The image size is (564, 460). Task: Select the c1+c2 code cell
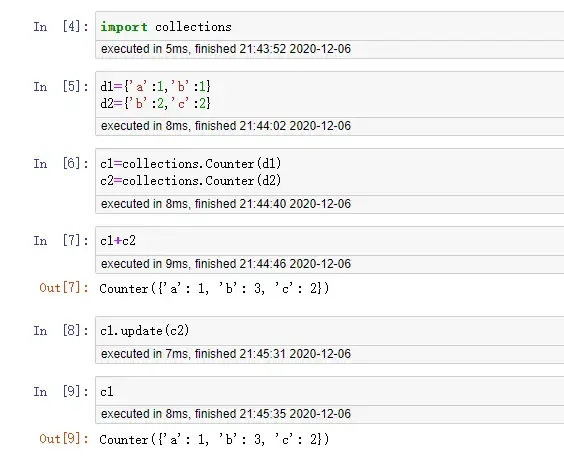click(329, 241)
